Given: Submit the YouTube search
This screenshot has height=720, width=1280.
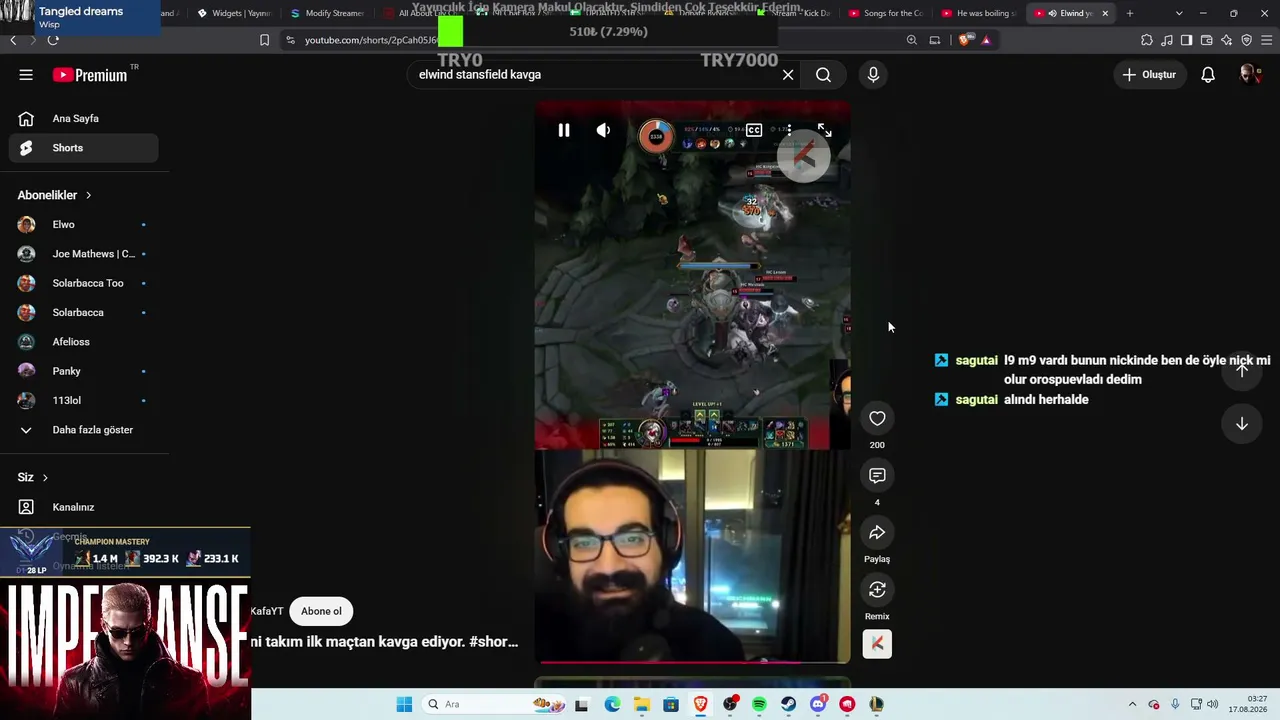Looking at the screenshot, I should click(x=823, y=75).
